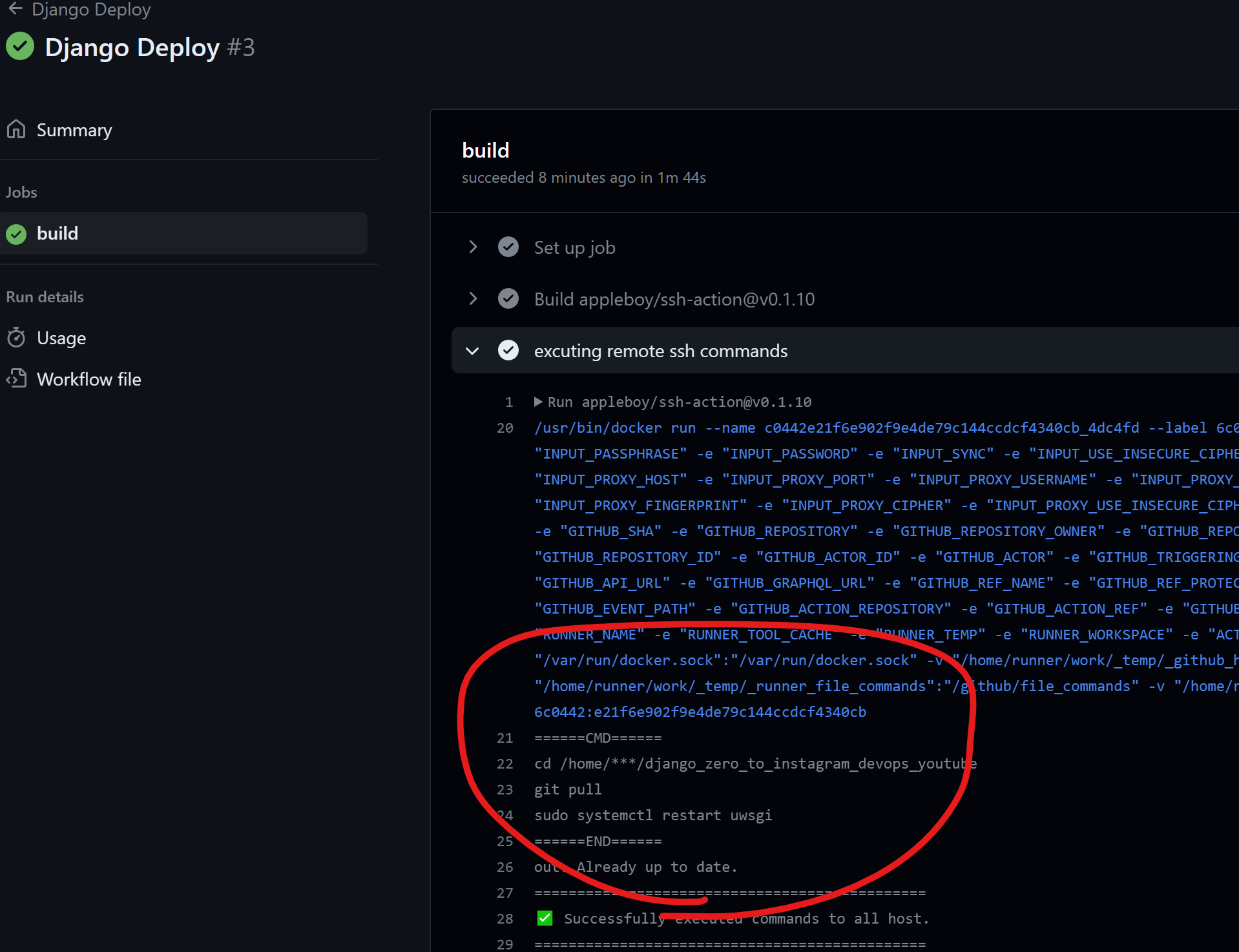Click the Django Deploy #3 page title
1239x952 pixels.
point(150,47)
